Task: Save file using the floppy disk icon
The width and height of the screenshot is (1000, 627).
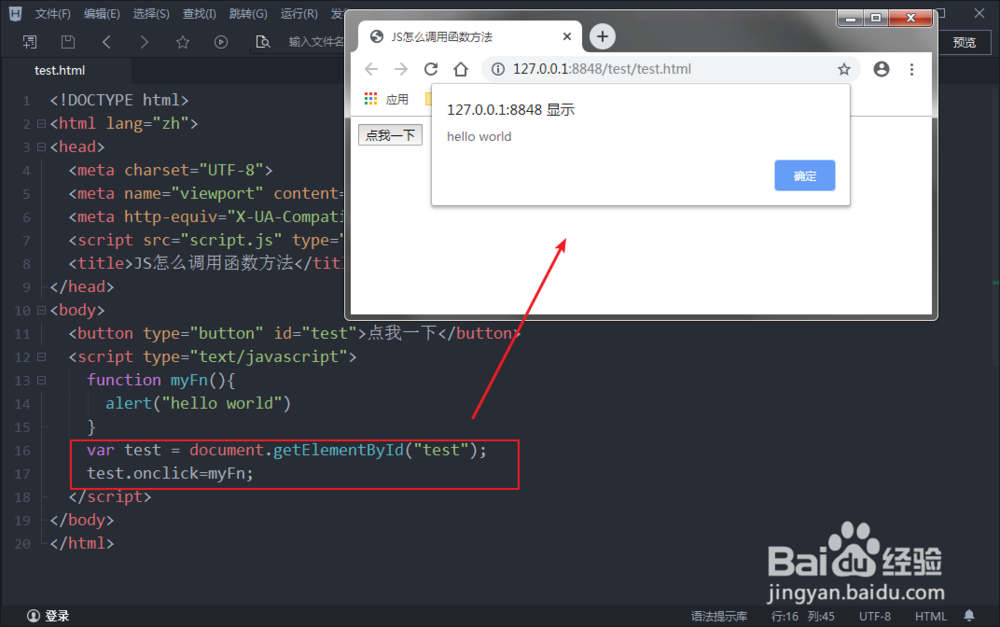Action: (x=68, y=42)
